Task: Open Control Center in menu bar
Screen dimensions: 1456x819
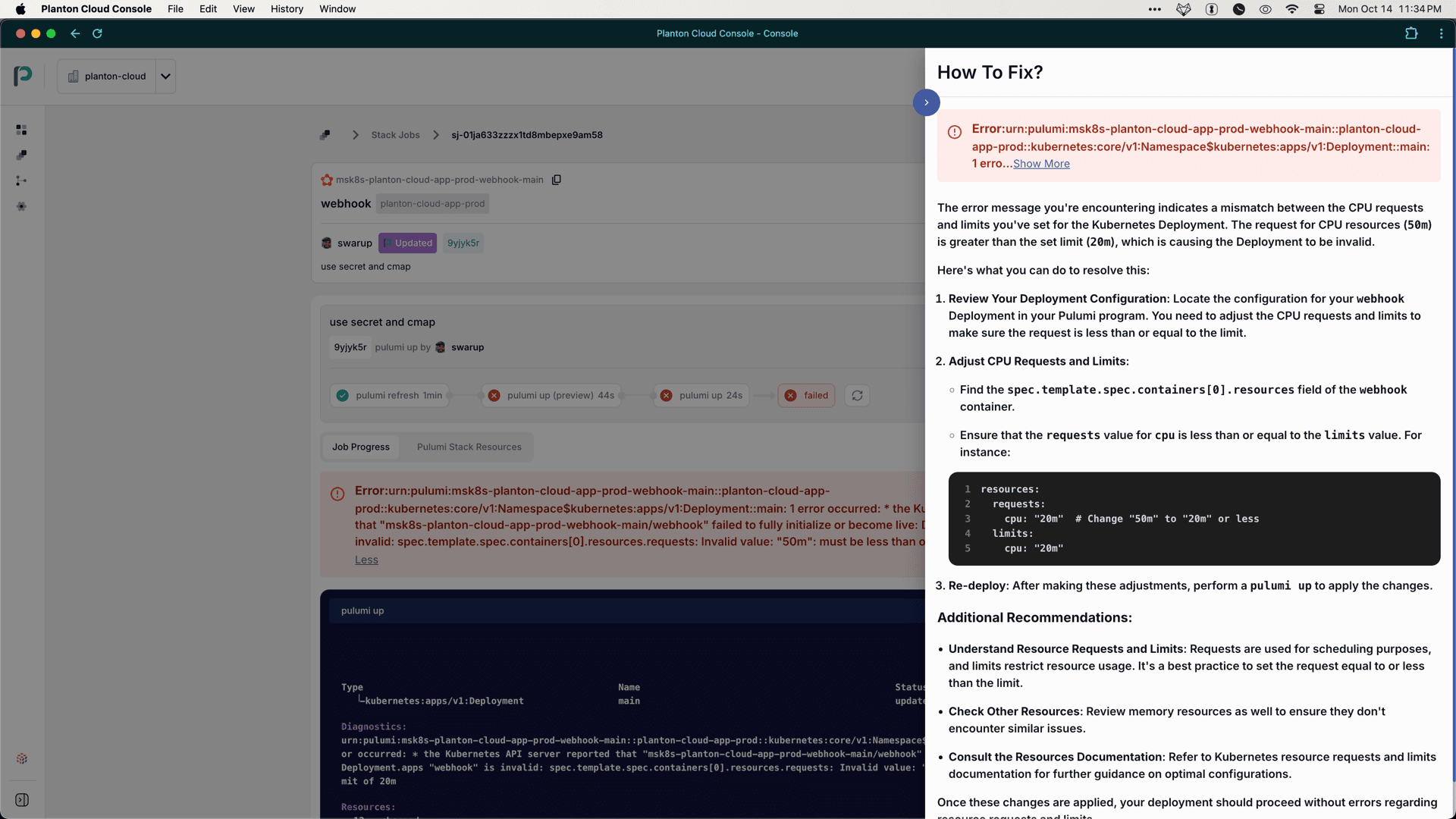Action: 1319,9
